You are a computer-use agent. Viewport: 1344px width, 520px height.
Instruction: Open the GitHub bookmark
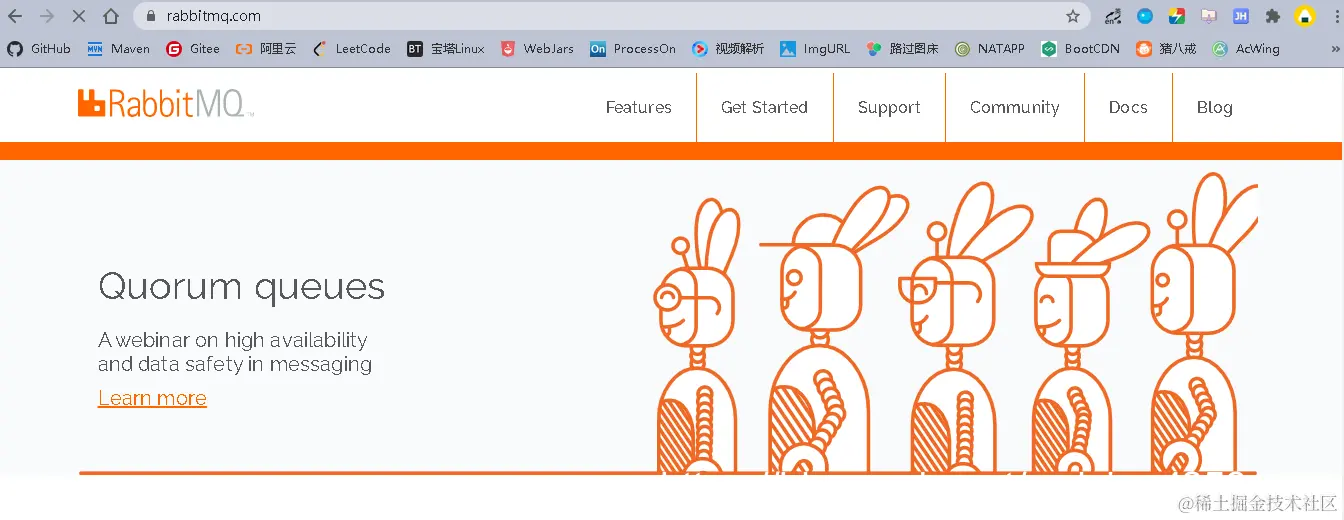point(39,48)
